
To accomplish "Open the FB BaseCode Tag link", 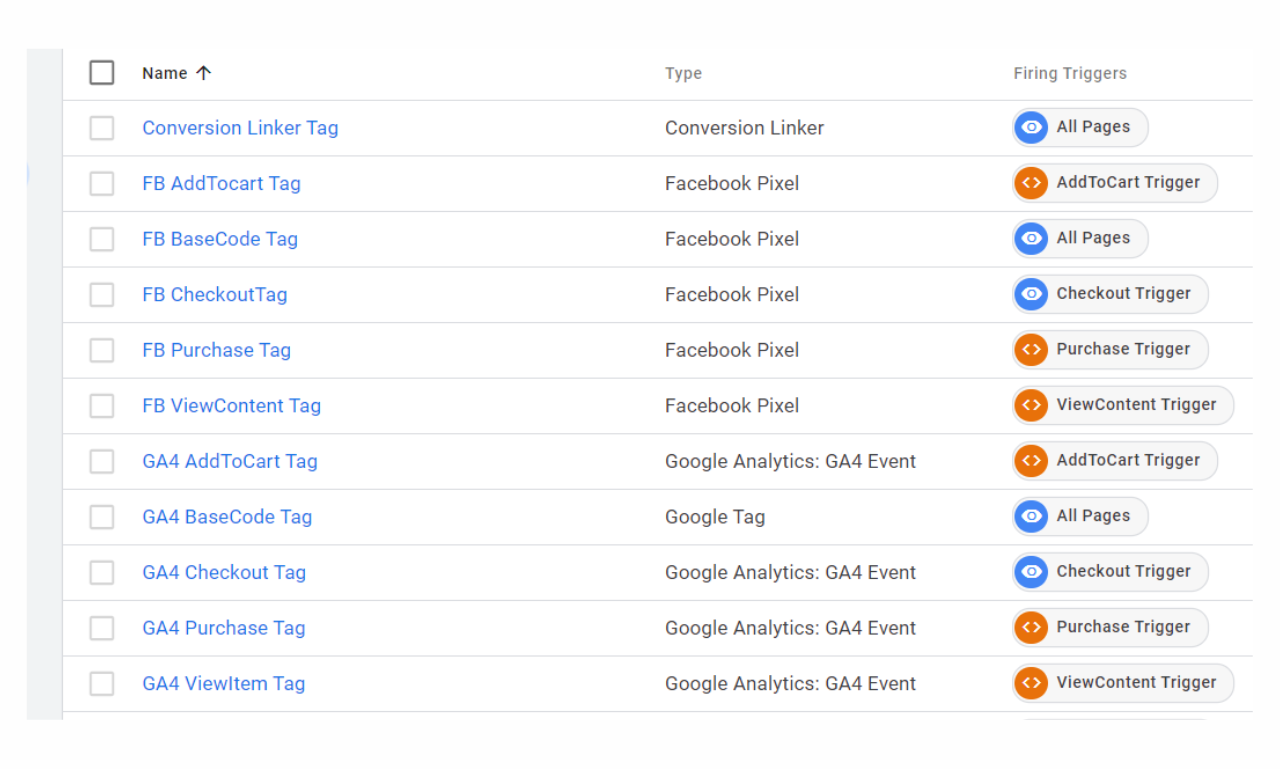I will pyautogui.click(x=220, y=239).
